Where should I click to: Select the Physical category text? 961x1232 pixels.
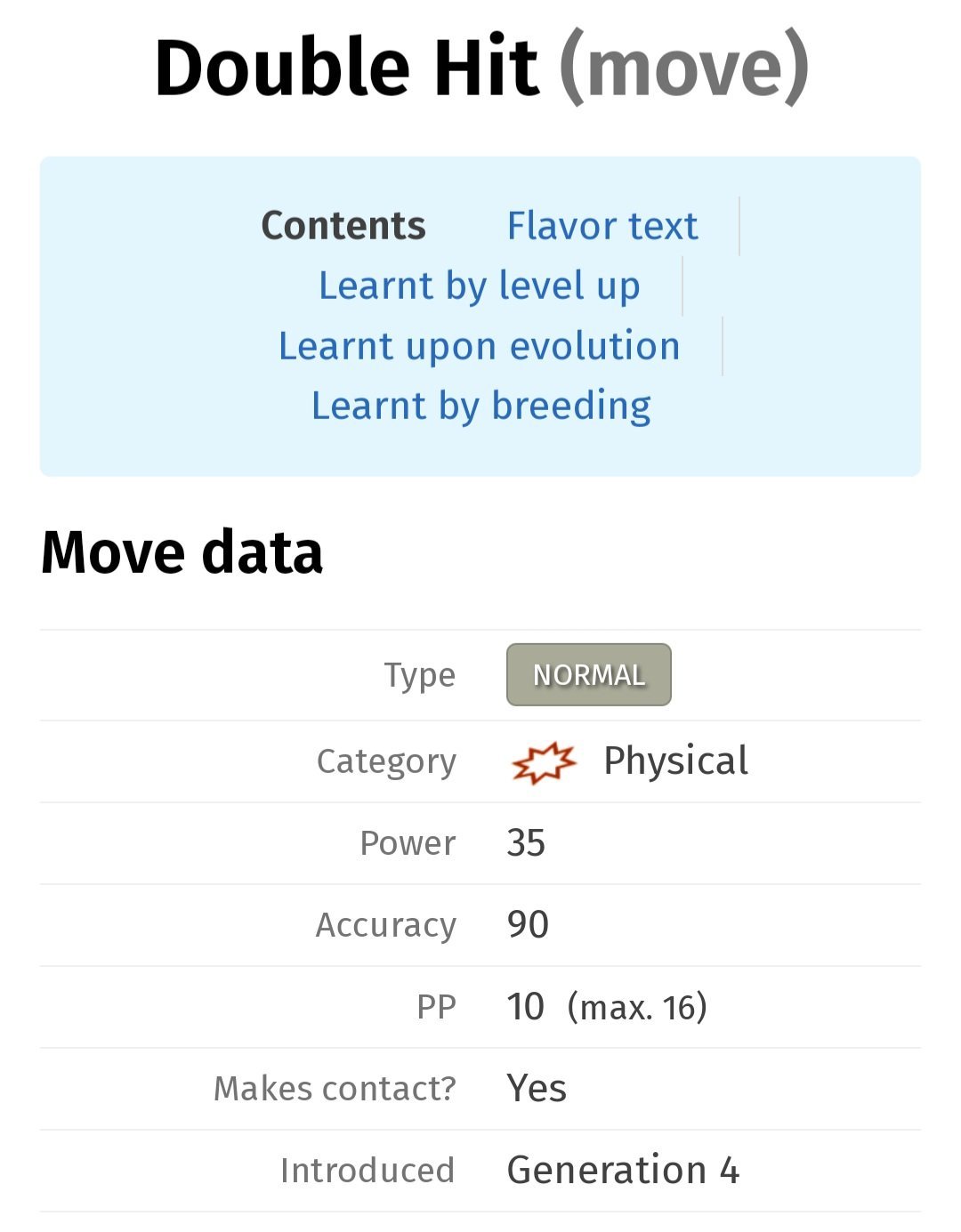675,761
